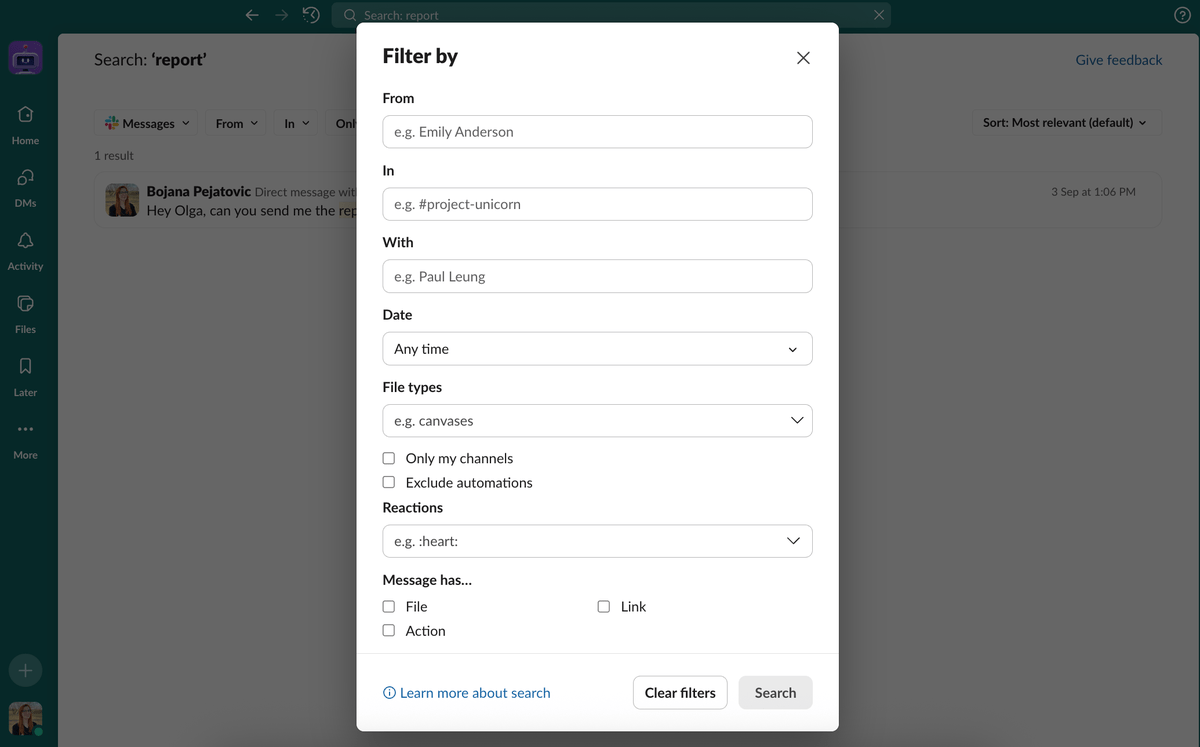Screen dimensions: 1200x747
Task: Click the plus create button in sidebar
Action: coord(25,670)
